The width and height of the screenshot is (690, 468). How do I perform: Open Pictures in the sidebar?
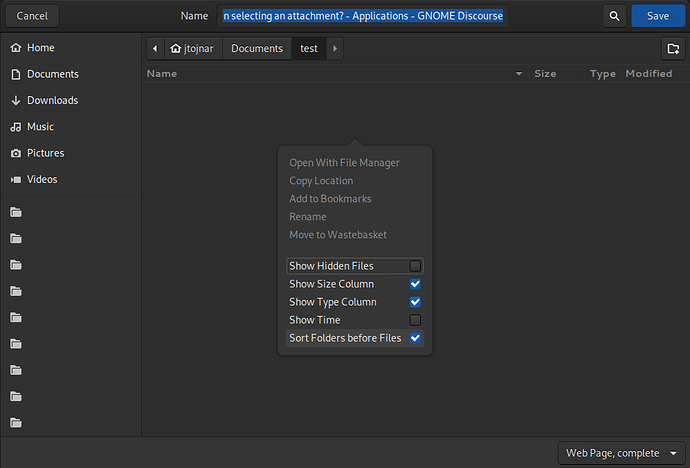point(71,153)
